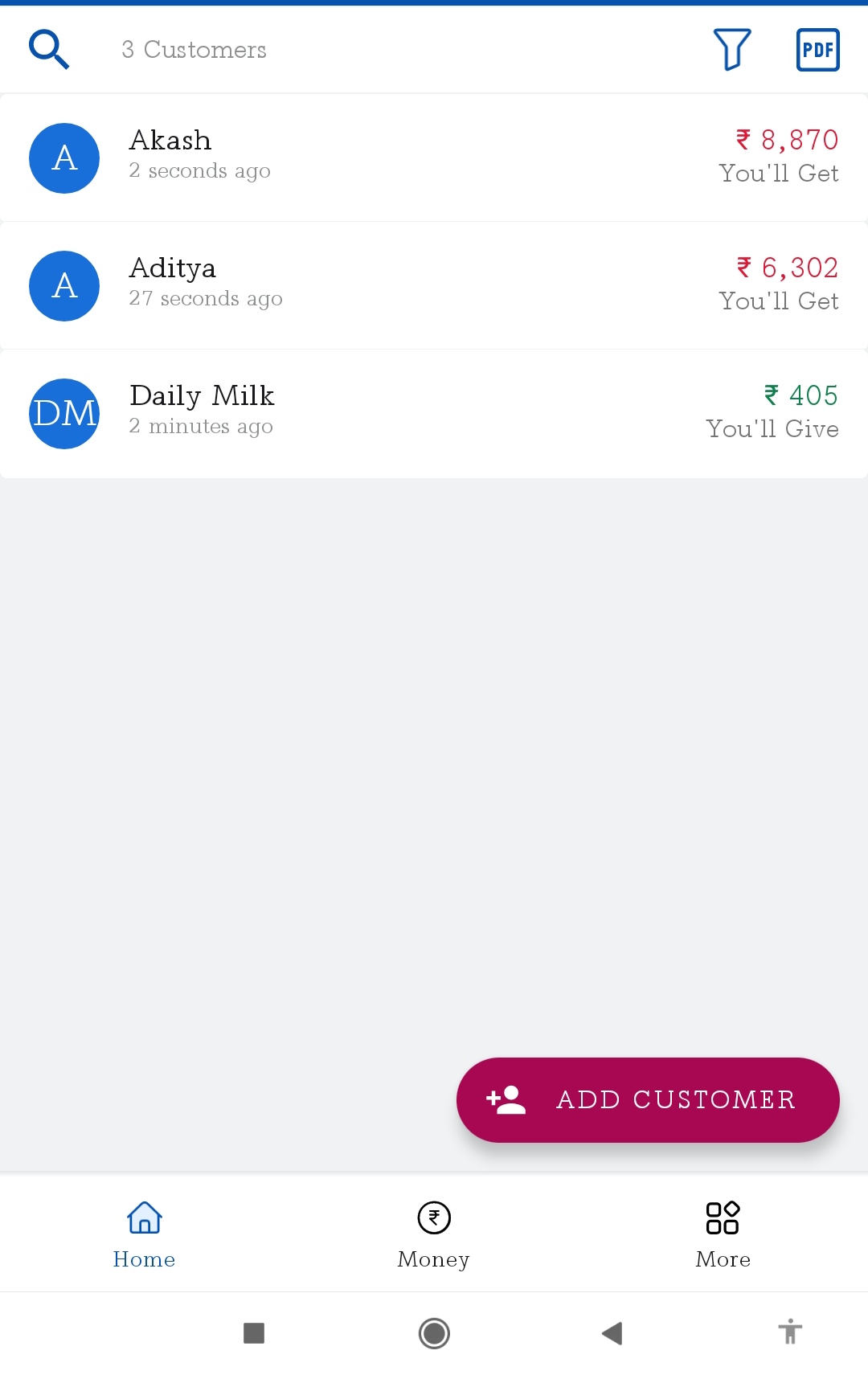Tap Aditya's blue avatar circle

(64, 286)
